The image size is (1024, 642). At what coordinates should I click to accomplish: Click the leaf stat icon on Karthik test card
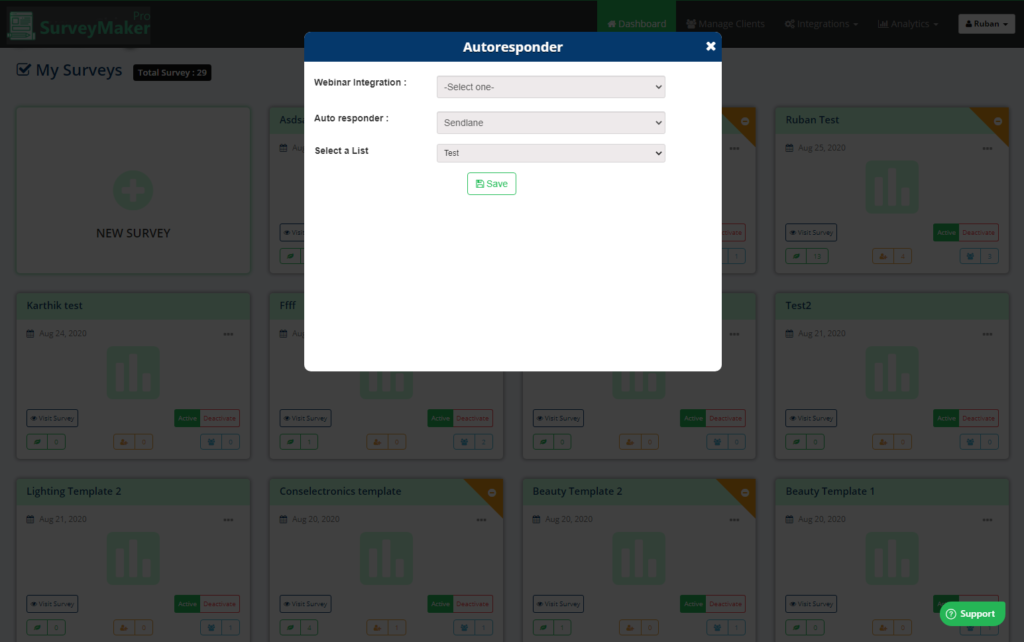(37, 441)
